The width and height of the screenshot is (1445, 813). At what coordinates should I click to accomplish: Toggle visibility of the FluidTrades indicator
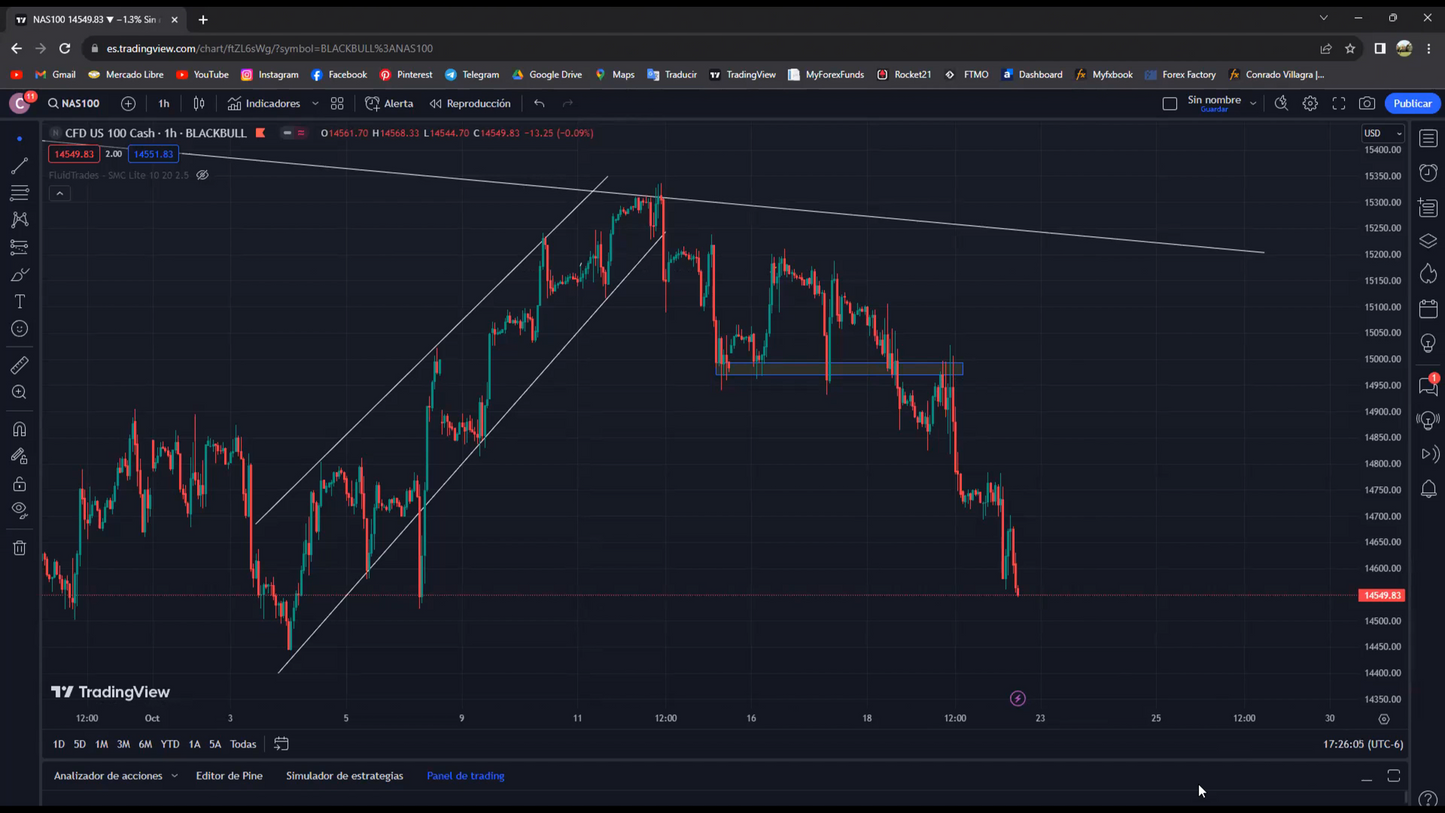(x=203, y=175)
